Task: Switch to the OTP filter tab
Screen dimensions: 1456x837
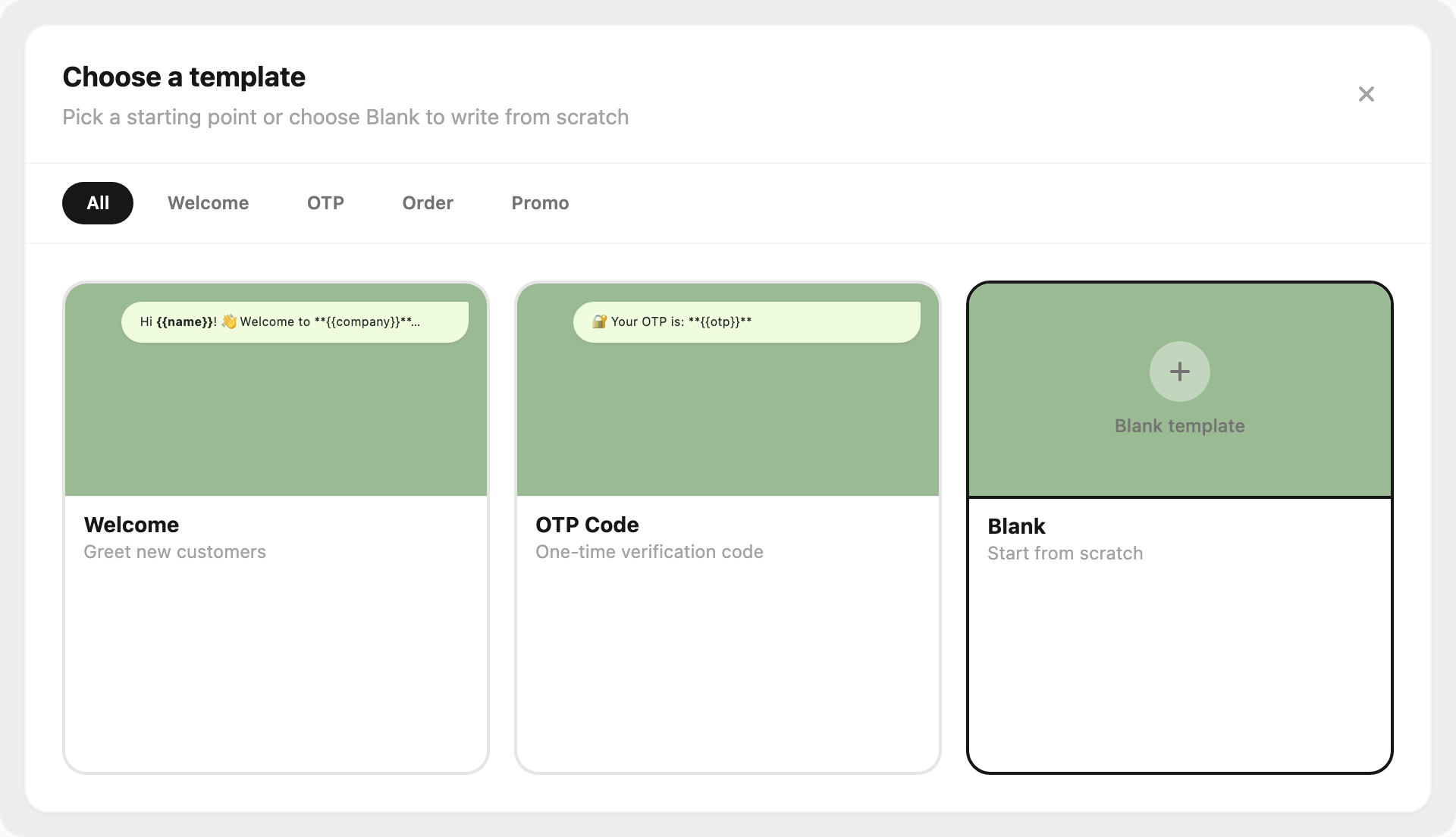Action: (325, 203)
